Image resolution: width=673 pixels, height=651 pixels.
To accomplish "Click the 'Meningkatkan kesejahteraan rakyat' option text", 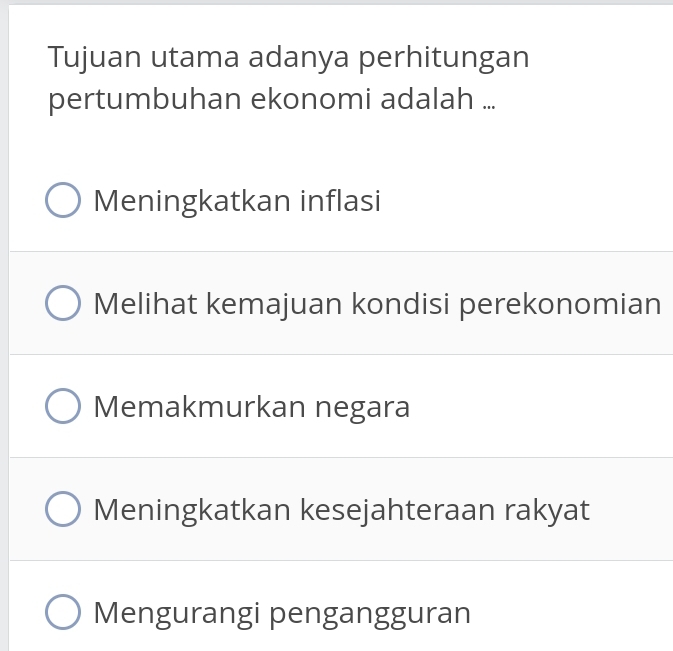I will [x=341, y=510].
